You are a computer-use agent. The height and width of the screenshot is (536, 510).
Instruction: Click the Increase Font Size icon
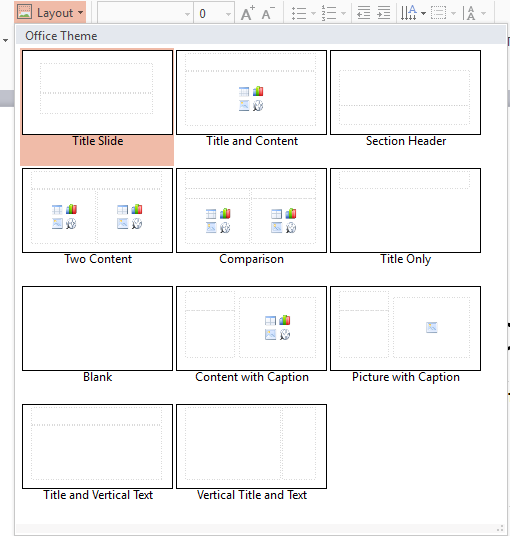click(x=247, y=13)
